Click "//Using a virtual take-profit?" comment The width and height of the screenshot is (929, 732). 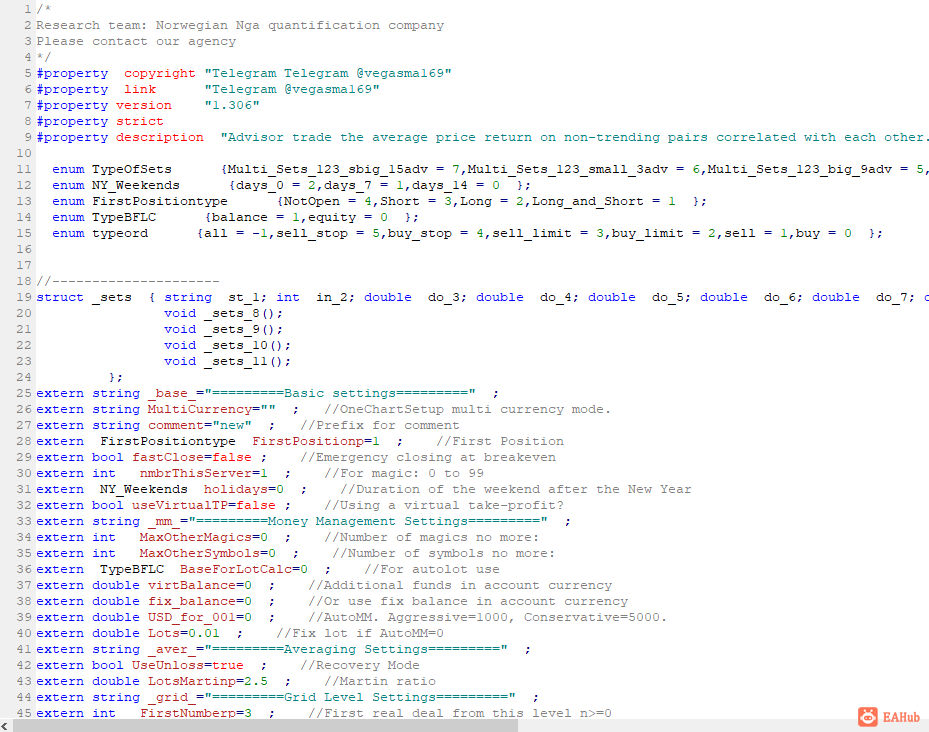[x=444, y=505]
